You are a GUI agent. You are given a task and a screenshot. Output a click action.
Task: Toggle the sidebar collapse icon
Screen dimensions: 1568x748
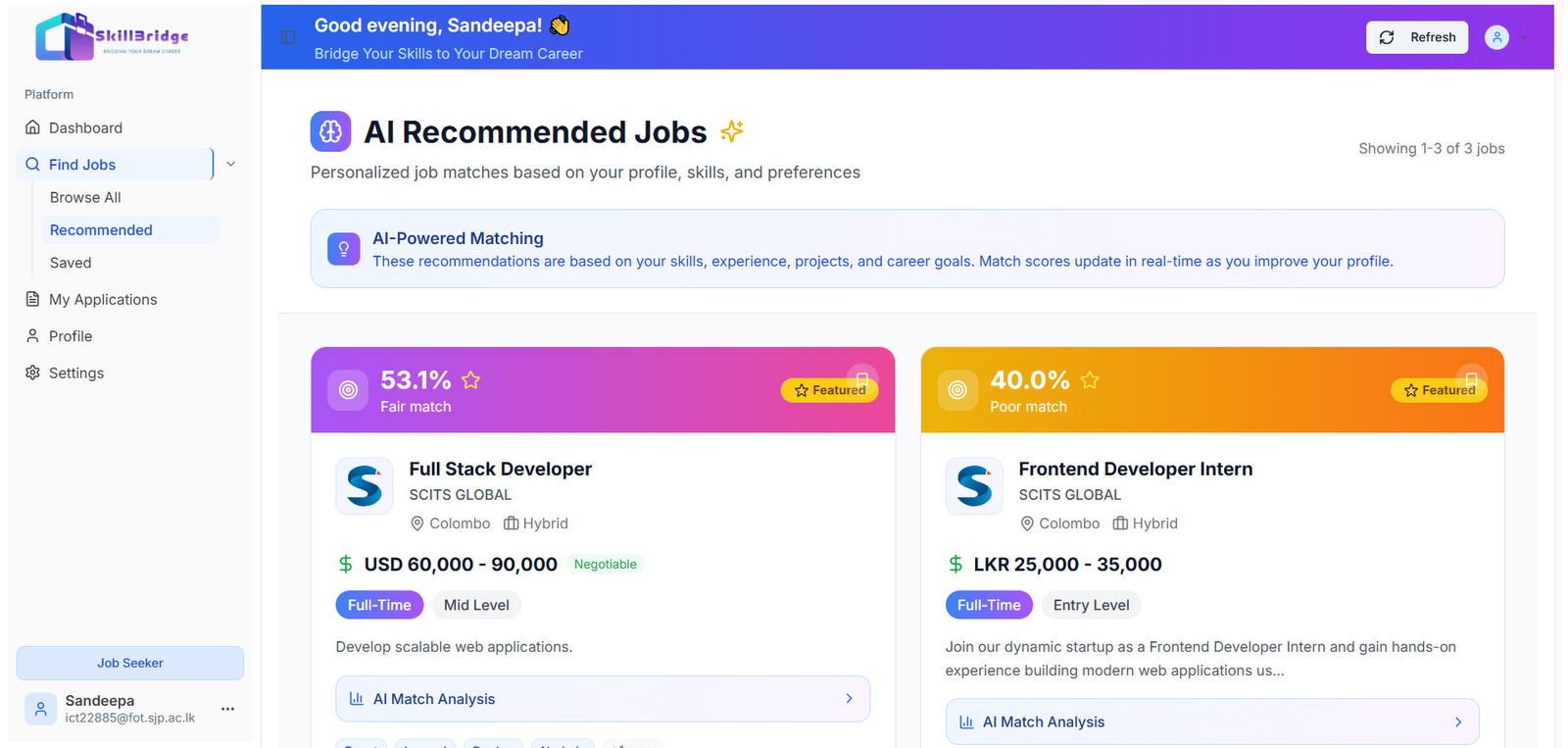tap(288, 37)
